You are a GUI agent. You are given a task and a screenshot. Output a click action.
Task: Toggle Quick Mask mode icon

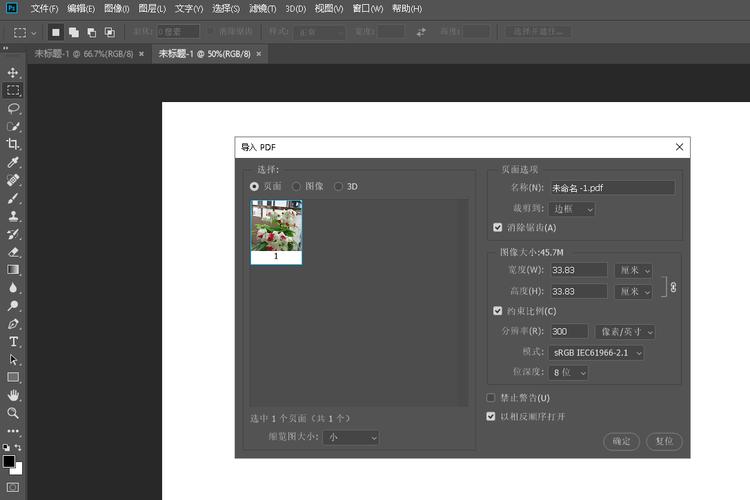(13, 487)
